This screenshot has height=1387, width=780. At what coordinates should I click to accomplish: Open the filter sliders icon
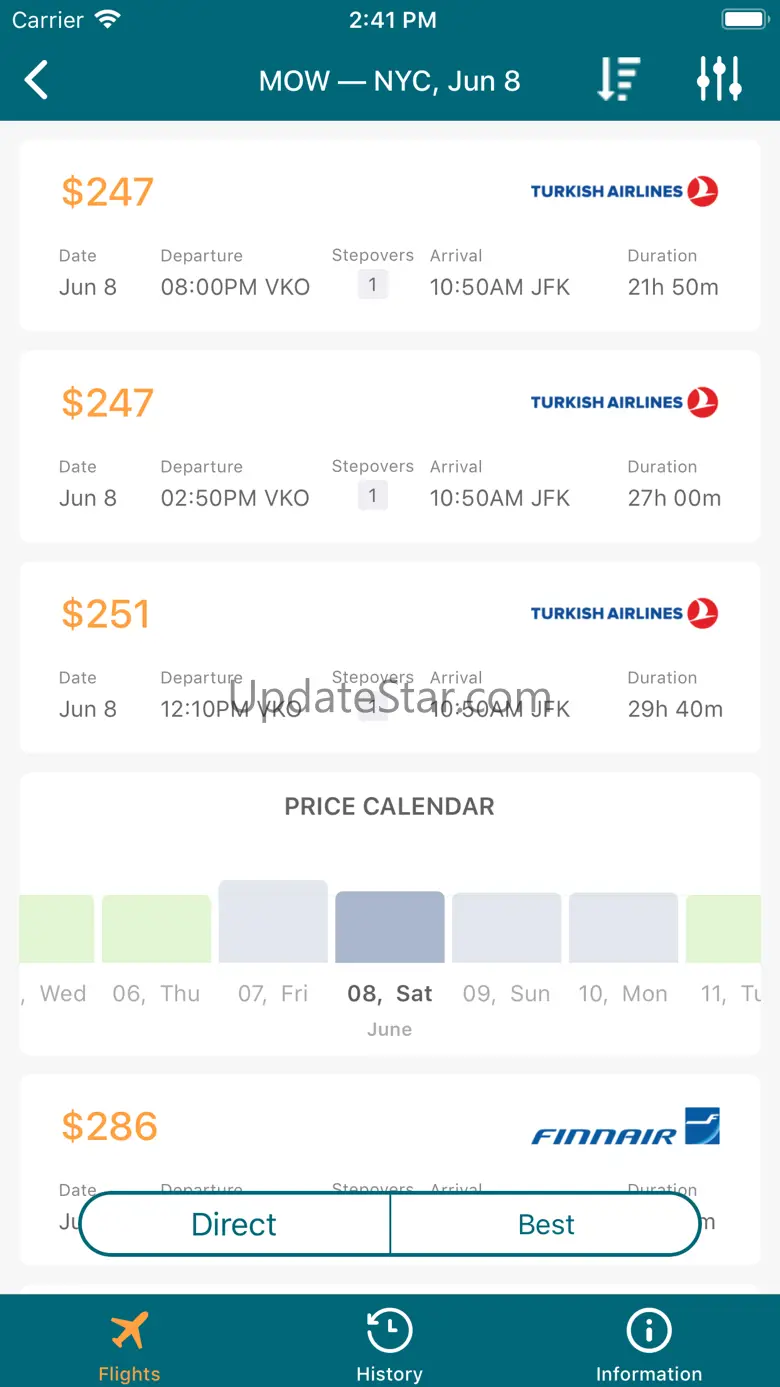pyautogui.click(x=719, y=80)
